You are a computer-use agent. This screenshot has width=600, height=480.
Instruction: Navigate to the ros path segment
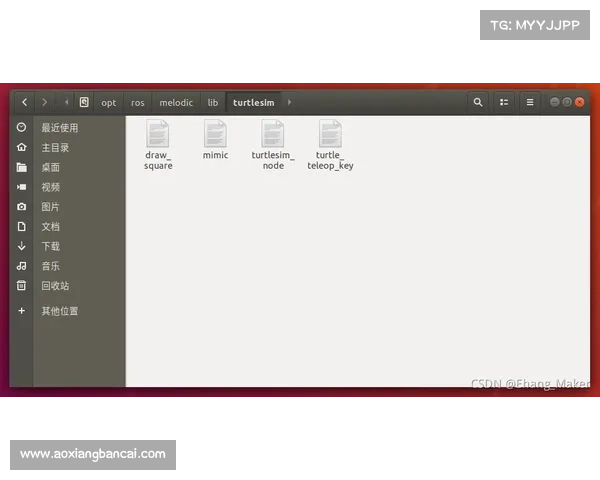click(x=137, y=102)
